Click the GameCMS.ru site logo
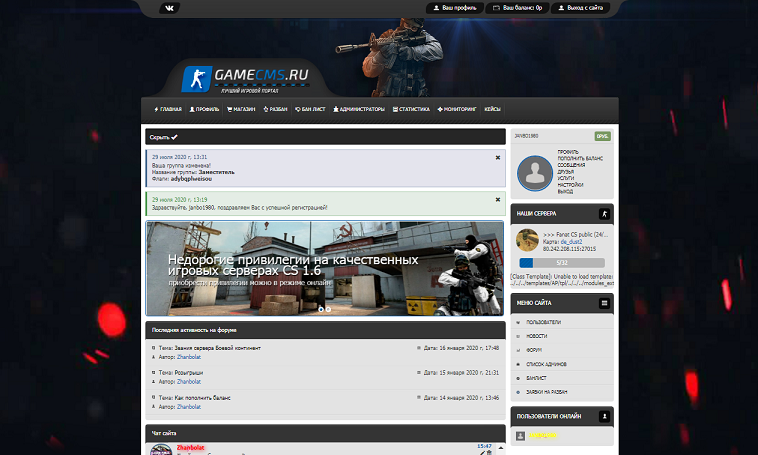The width and height of the screenshot is (758, 455). tap(245, 78)
